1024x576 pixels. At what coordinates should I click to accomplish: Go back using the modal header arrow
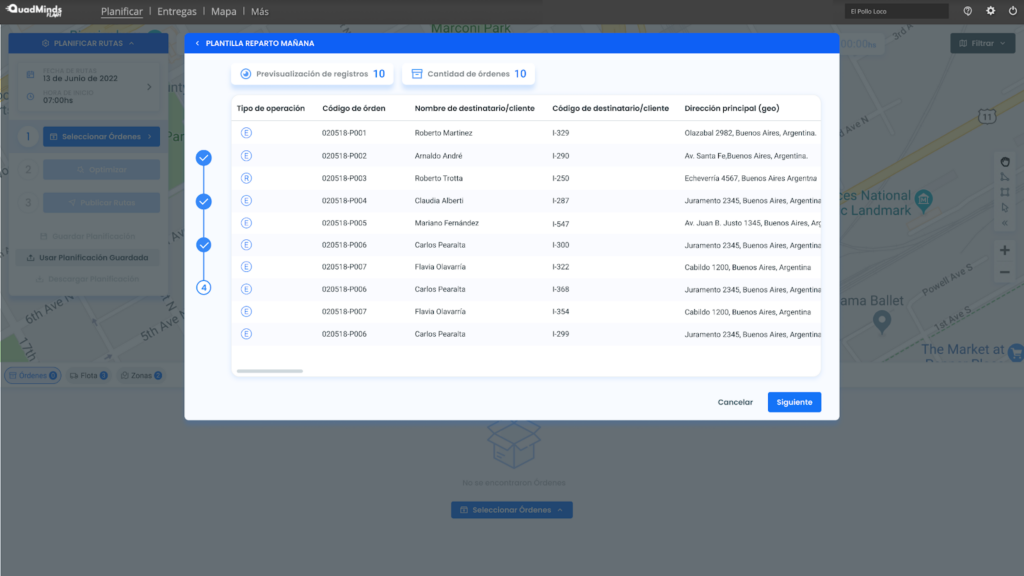coord(197,43)
